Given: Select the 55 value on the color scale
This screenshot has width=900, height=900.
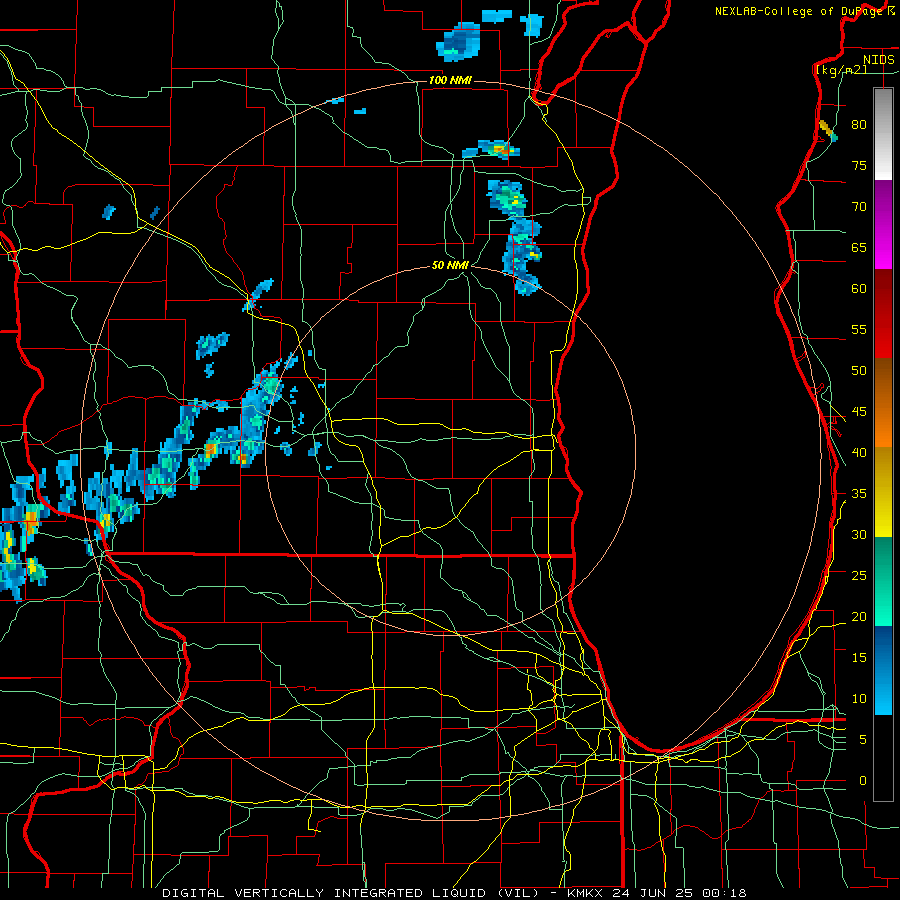Looking at the screenshot, I should tap(859, 330).
